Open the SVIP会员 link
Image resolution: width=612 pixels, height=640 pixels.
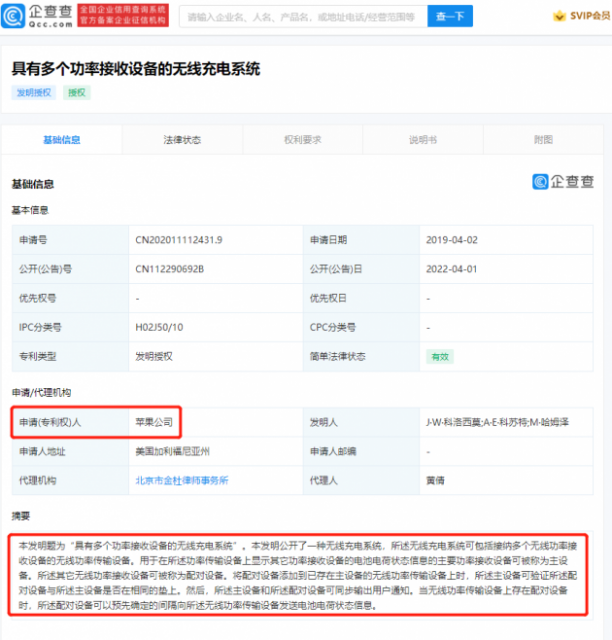(x=590, y=16)
